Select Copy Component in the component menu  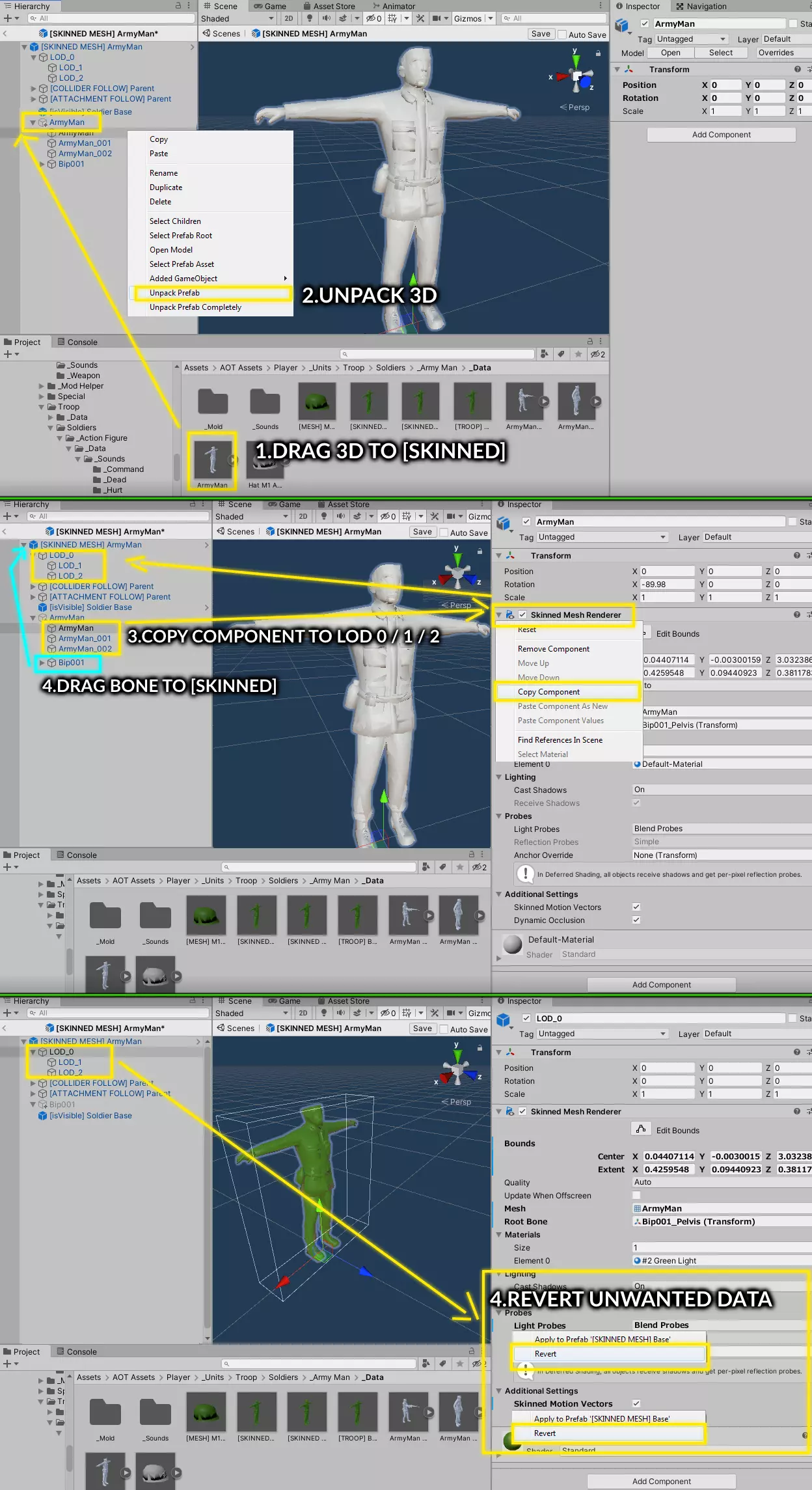click(x=548, y=692)
